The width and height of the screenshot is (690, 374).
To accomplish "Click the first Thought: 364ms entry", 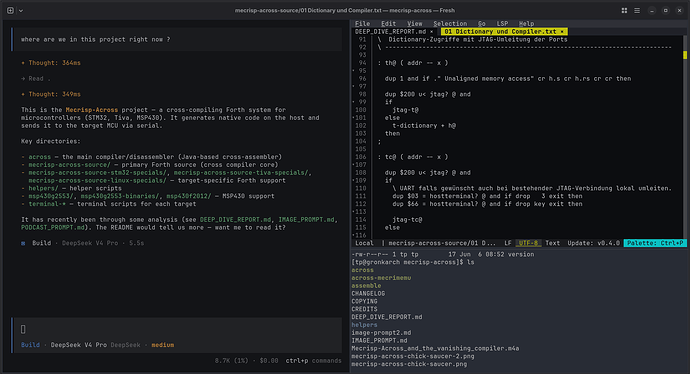I will coord(51,63).
